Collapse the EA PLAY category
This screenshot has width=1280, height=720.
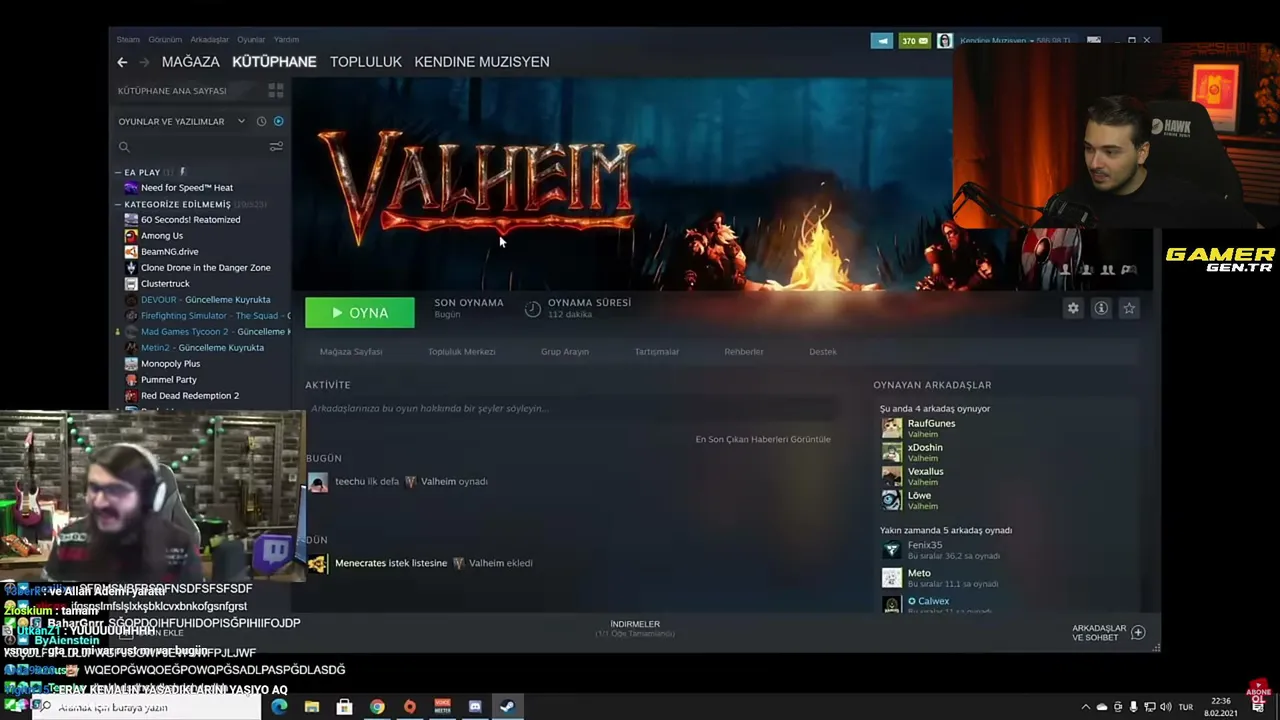[118, 172]
